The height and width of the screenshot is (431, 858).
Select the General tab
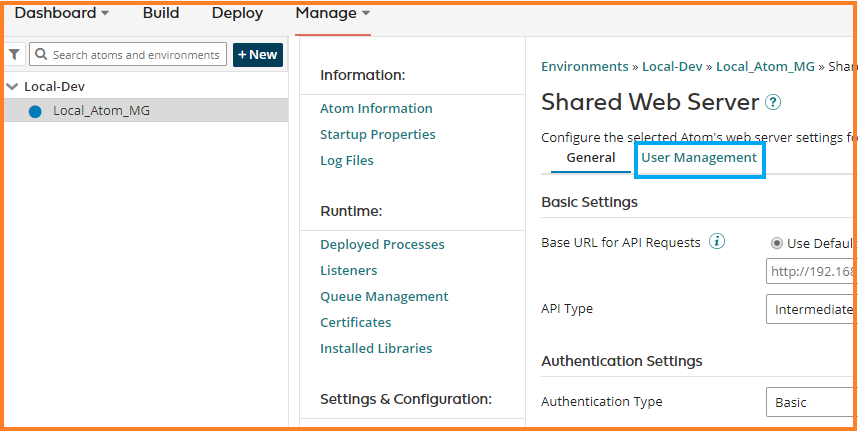coord(590,158)
